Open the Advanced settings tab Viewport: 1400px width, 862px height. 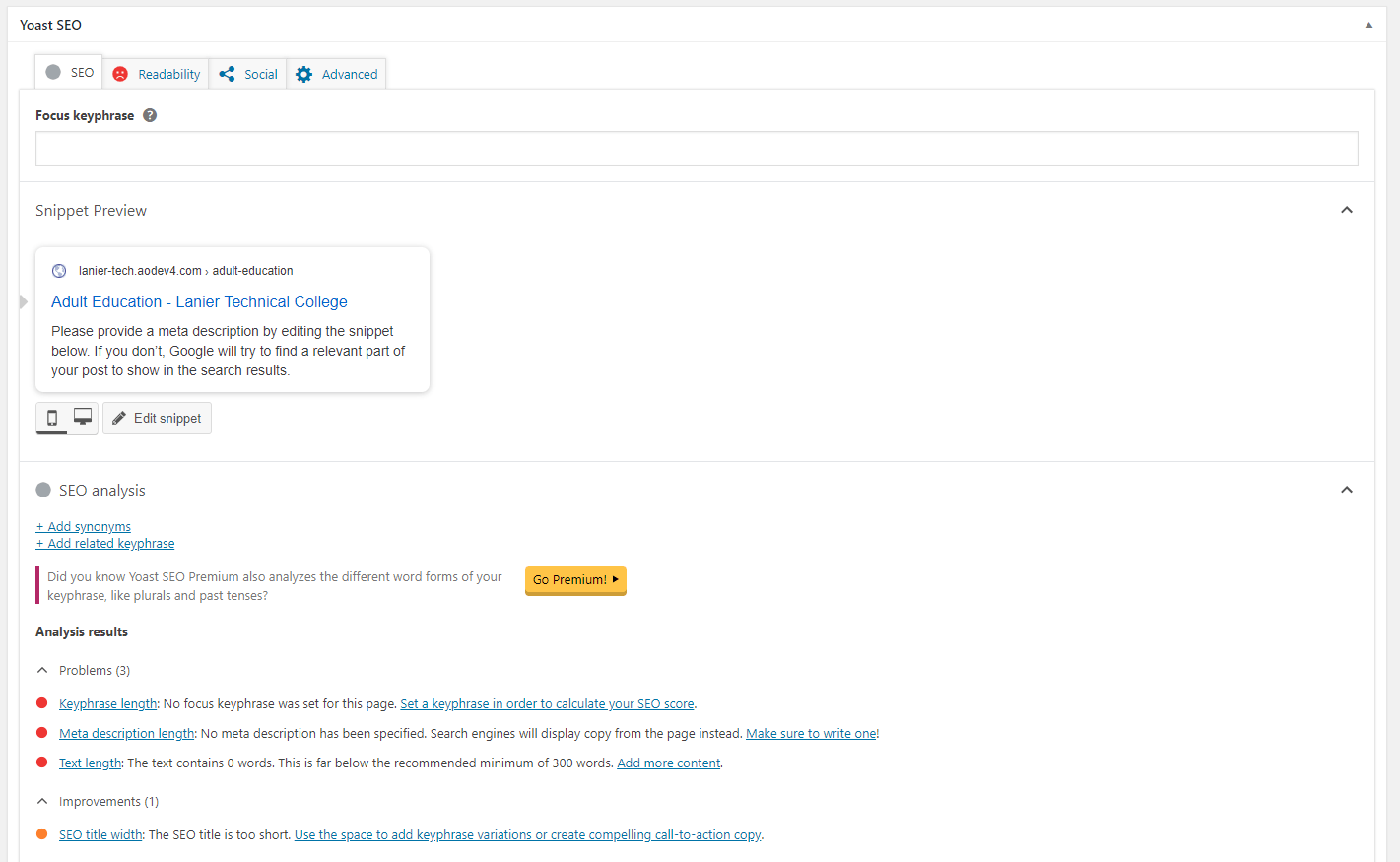click(337, 74)
